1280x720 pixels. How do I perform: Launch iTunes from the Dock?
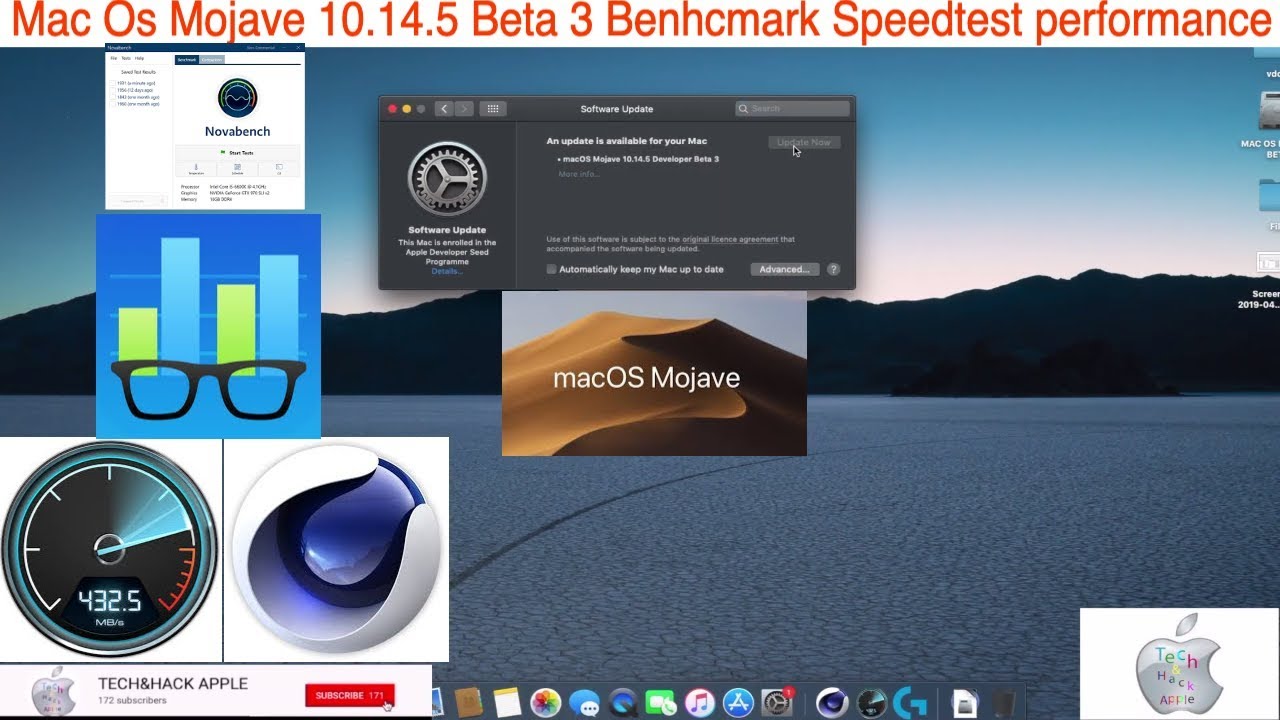coord(699,703)
